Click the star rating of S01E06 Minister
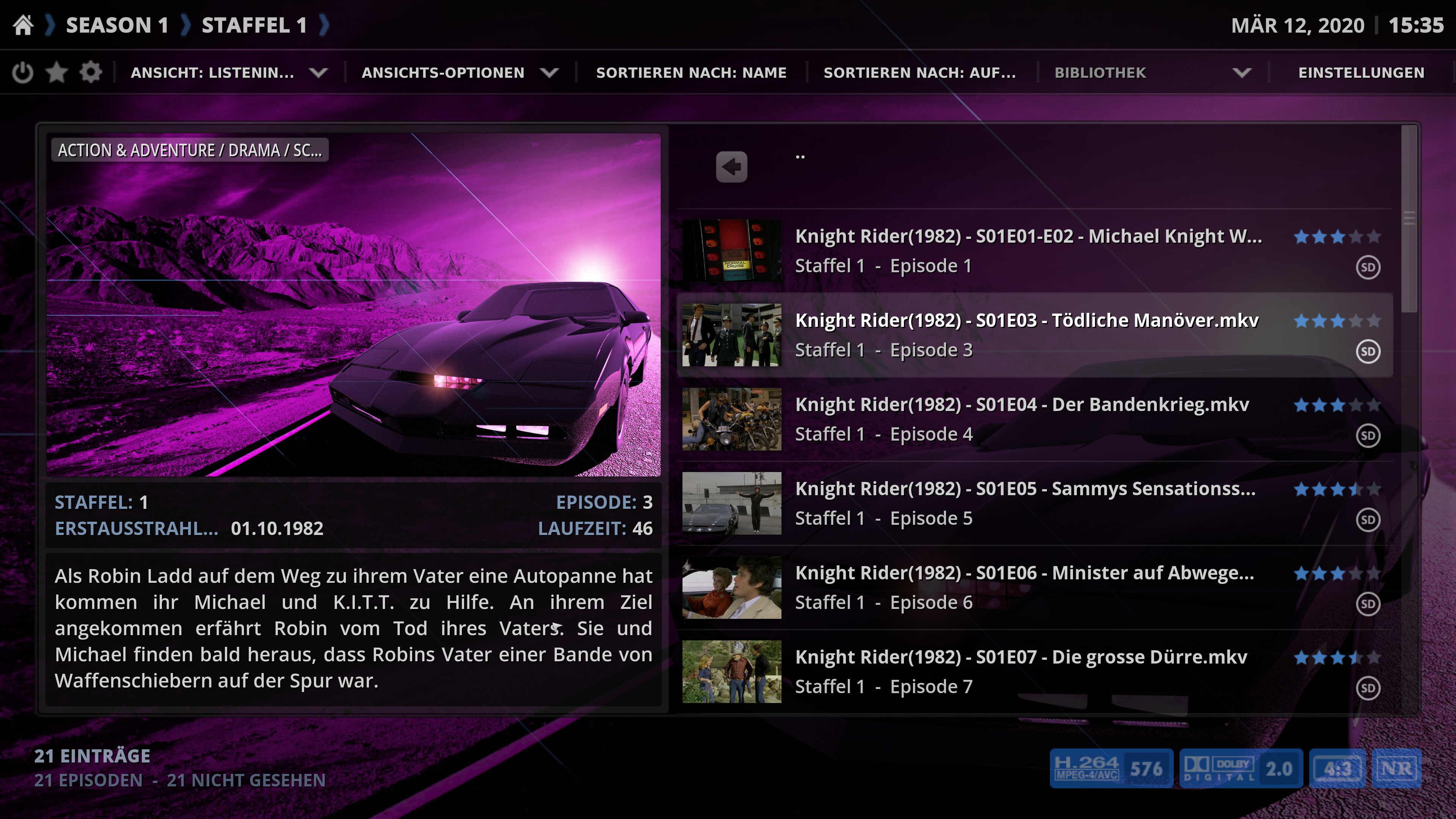This screenshot has height=819, width=1456. click(x=1337, y=574)
